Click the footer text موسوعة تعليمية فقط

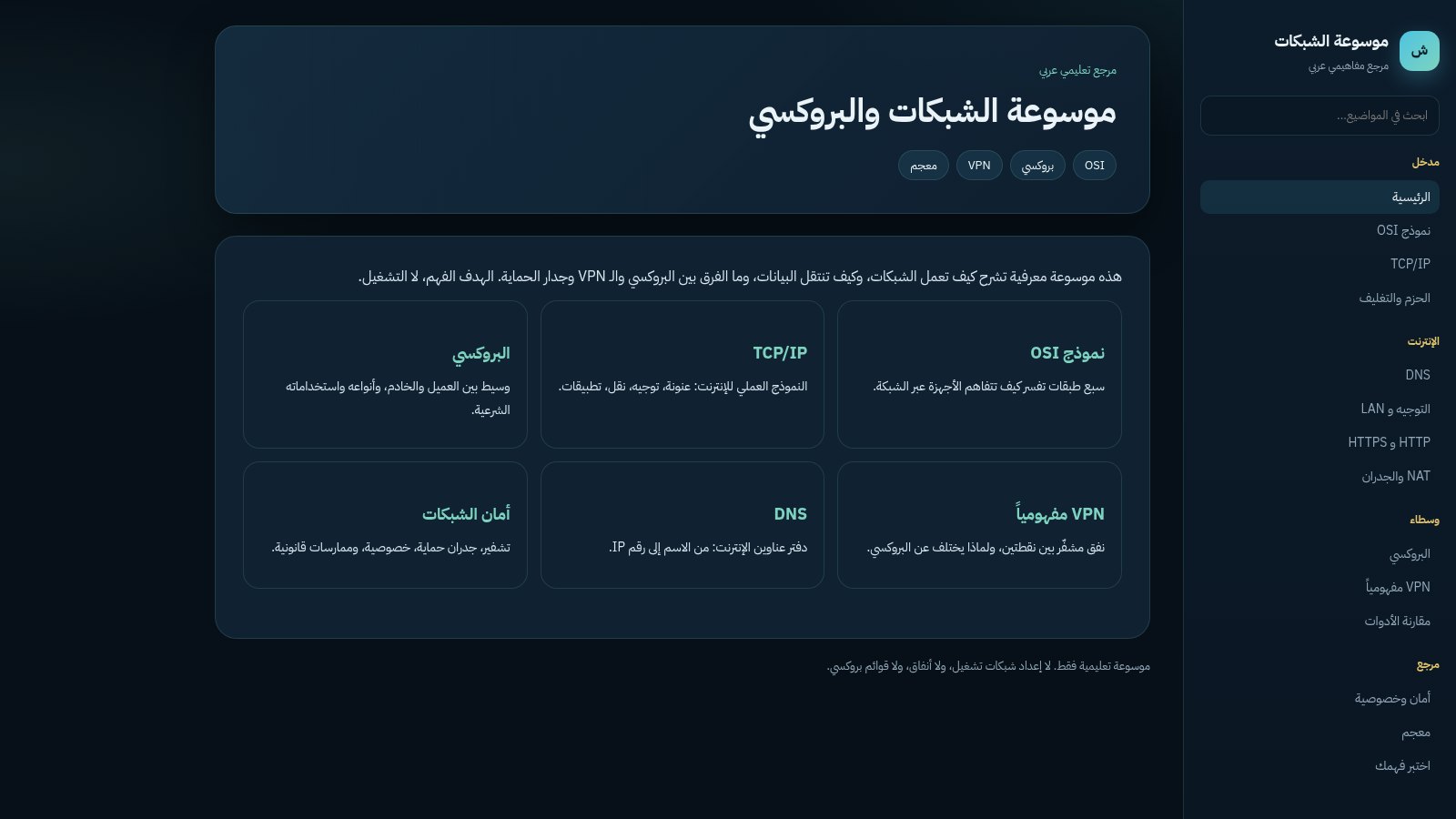[x=988, y=667]
